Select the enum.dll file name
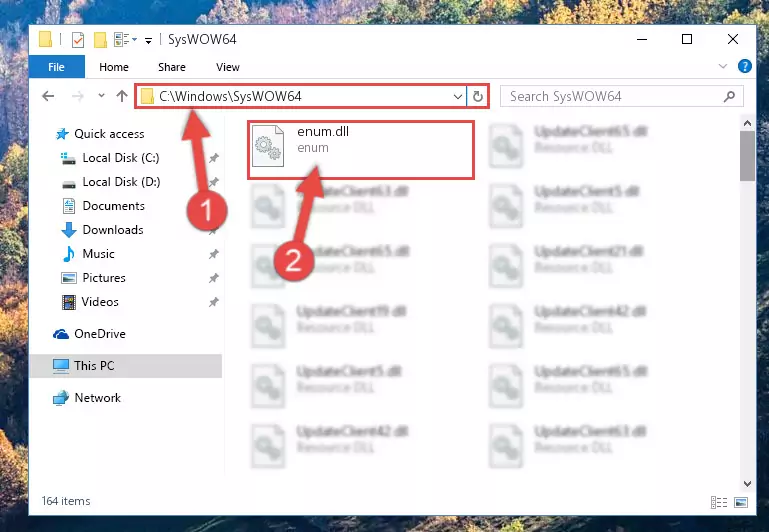 pos(323,131)
